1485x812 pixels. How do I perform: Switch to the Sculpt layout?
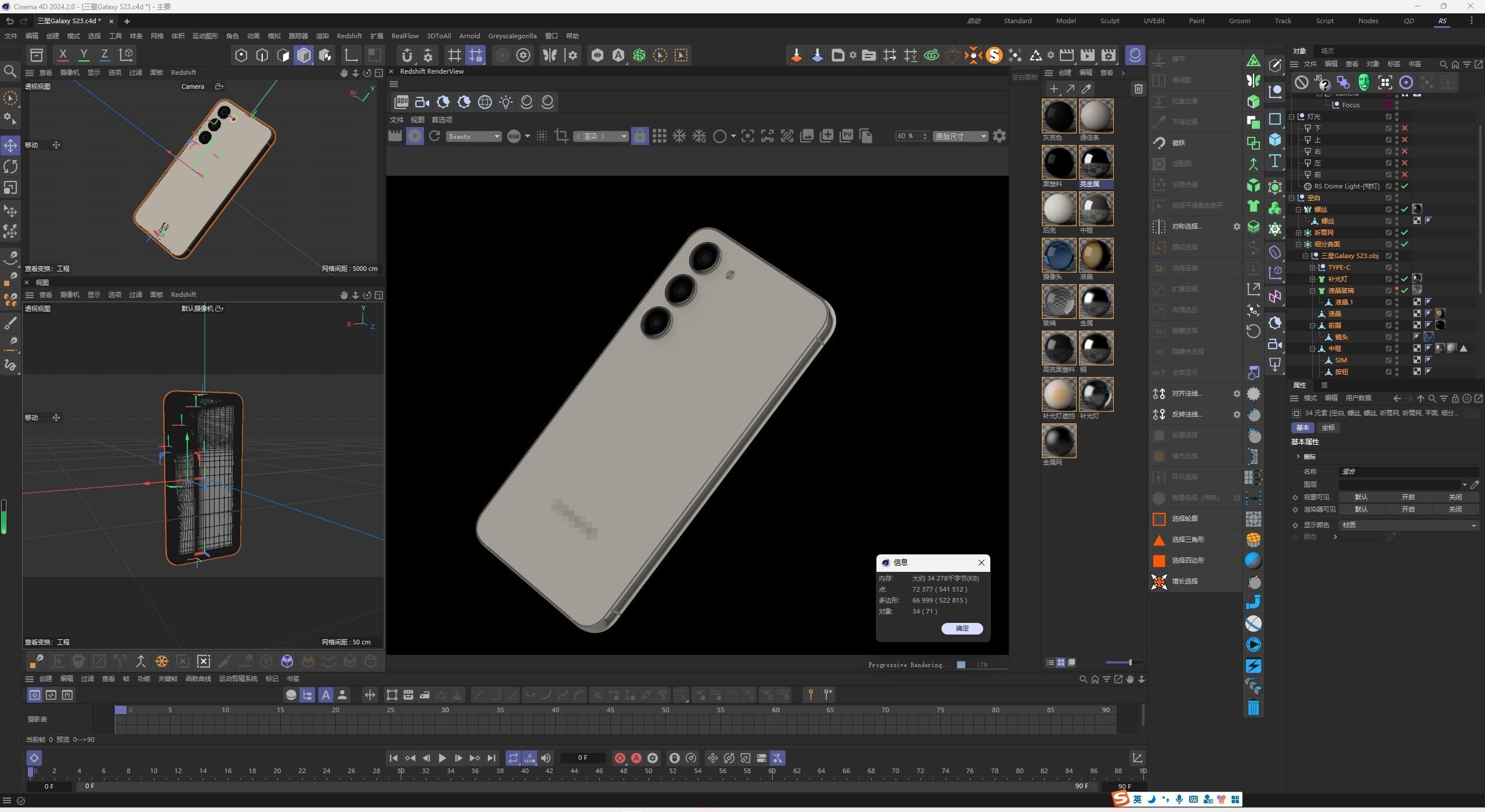(x=1110, y=21)
